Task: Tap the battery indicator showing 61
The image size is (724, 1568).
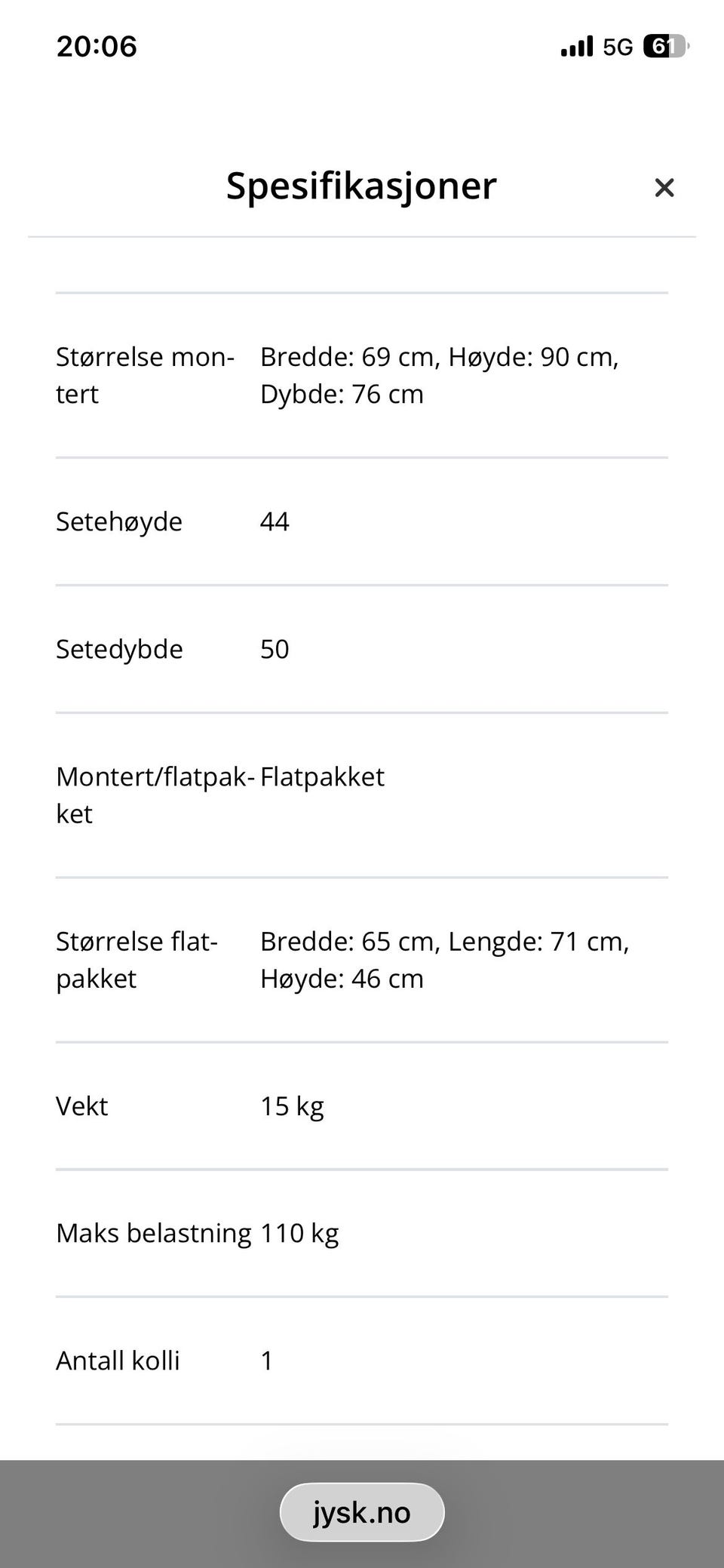Action: tap(666, 47)
